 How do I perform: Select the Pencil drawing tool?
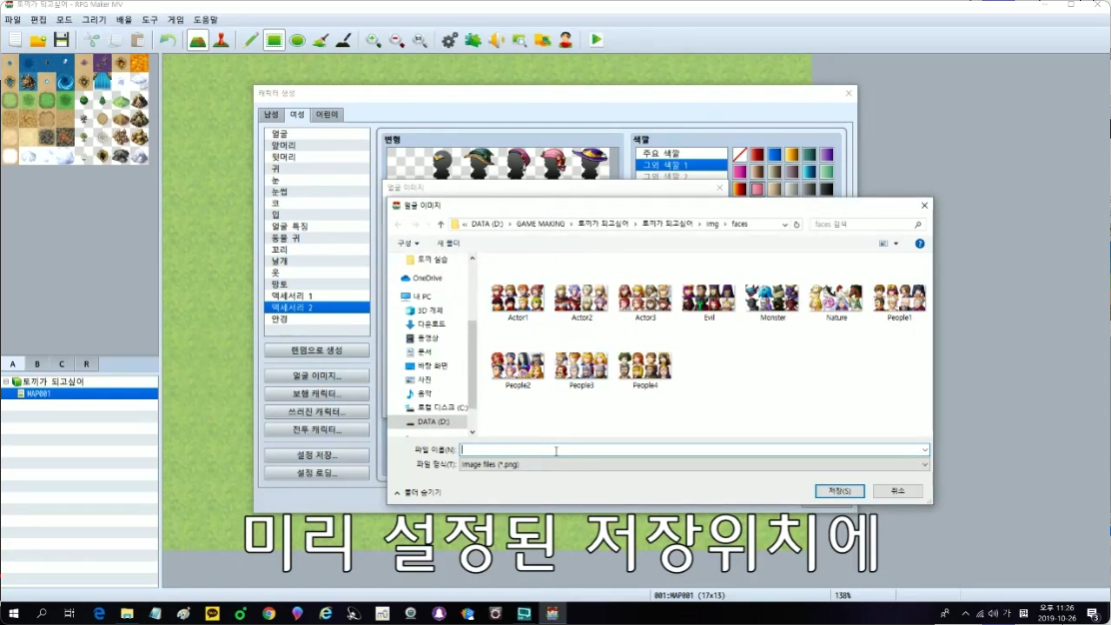251,40
